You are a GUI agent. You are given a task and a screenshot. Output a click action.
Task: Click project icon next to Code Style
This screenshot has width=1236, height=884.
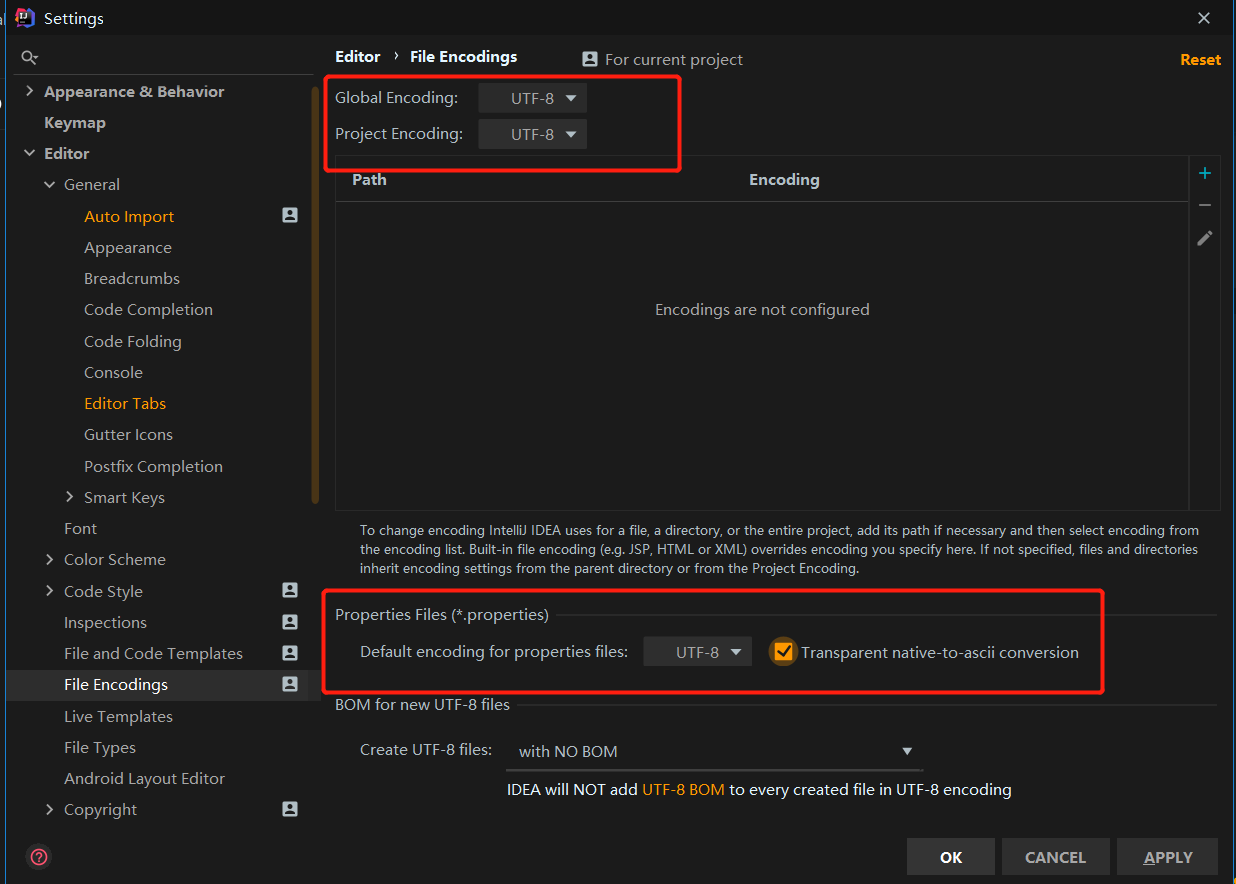(290, 590)
